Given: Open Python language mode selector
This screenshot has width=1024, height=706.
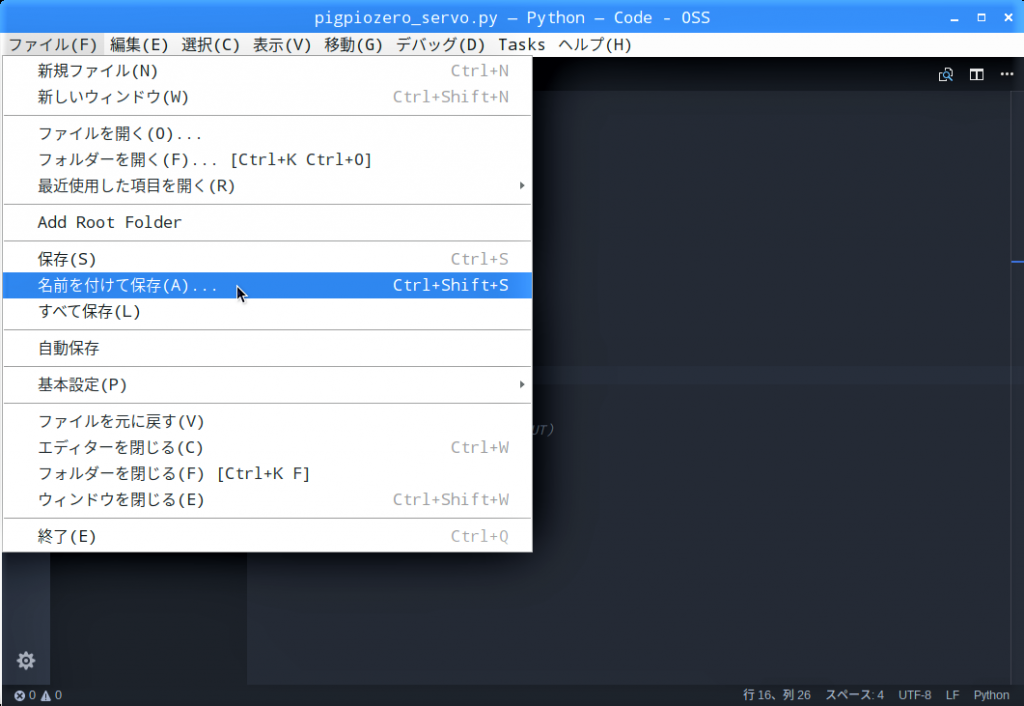Looking at the screenshot, I should click(x=991, y=695).
